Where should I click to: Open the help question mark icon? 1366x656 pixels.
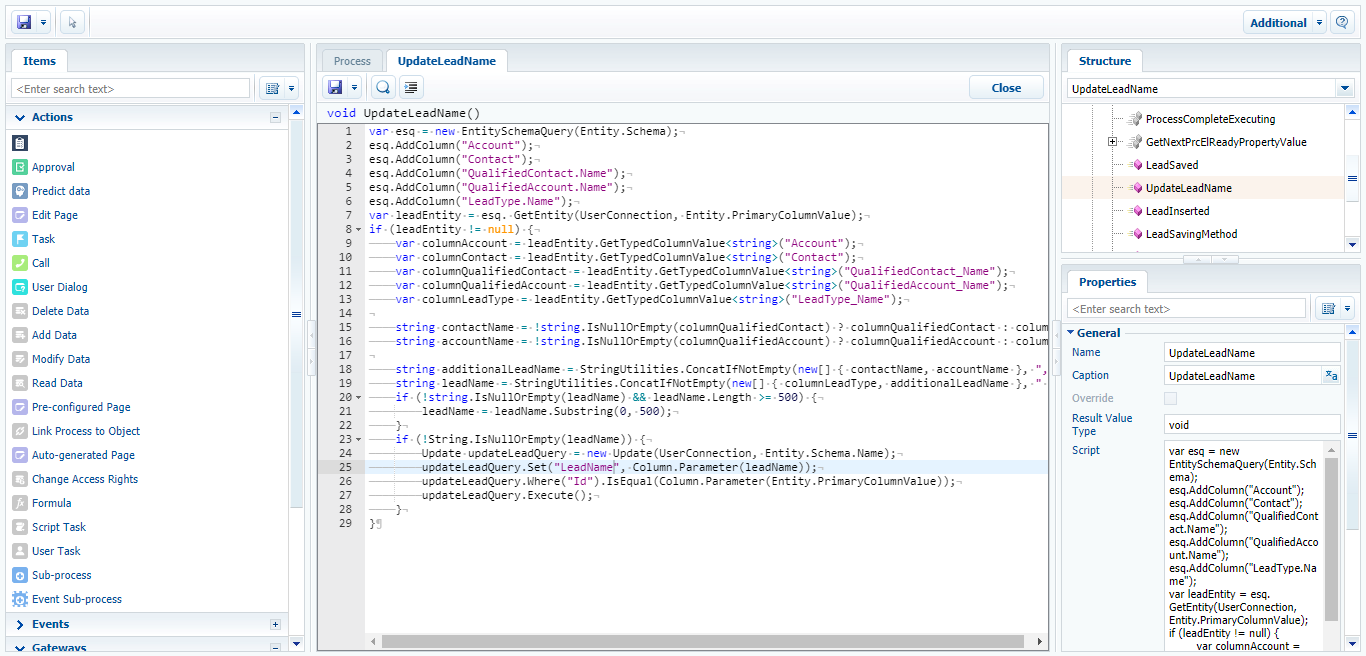point(1341,21)
